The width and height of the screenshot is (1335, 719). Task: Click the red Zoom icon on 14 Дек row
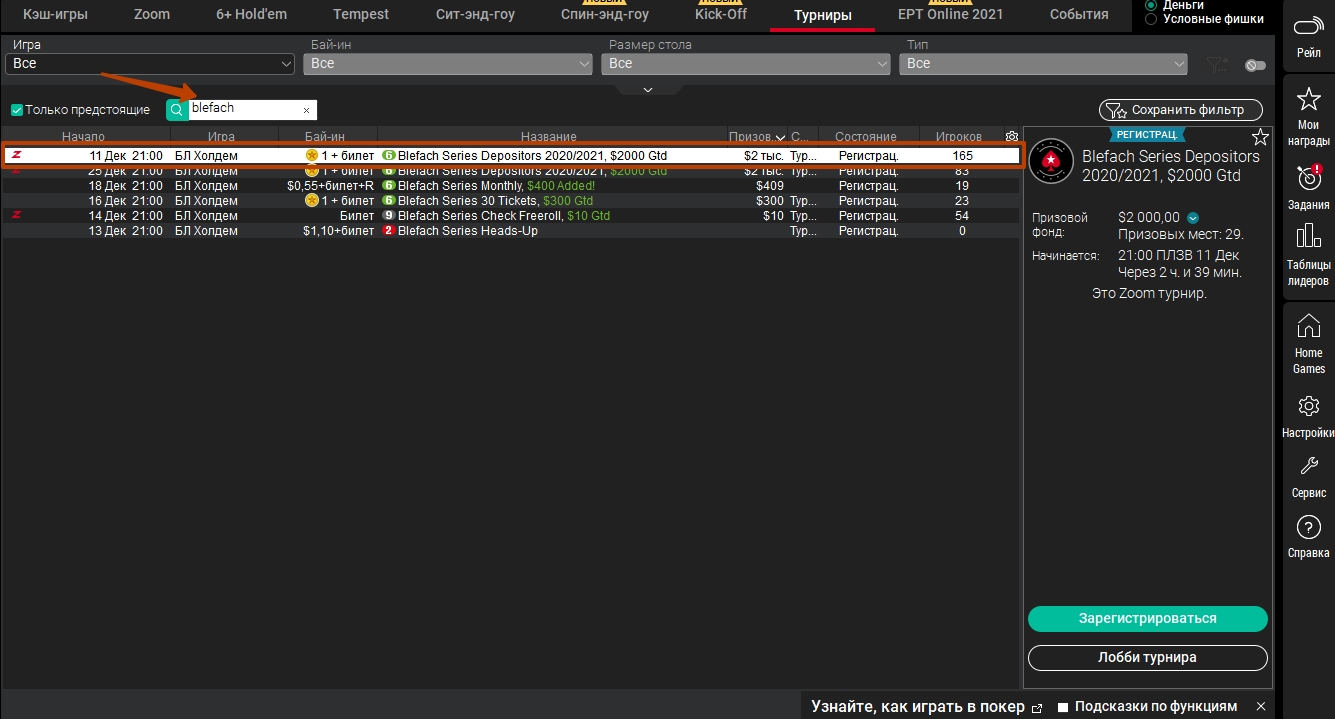coord(17,216)
